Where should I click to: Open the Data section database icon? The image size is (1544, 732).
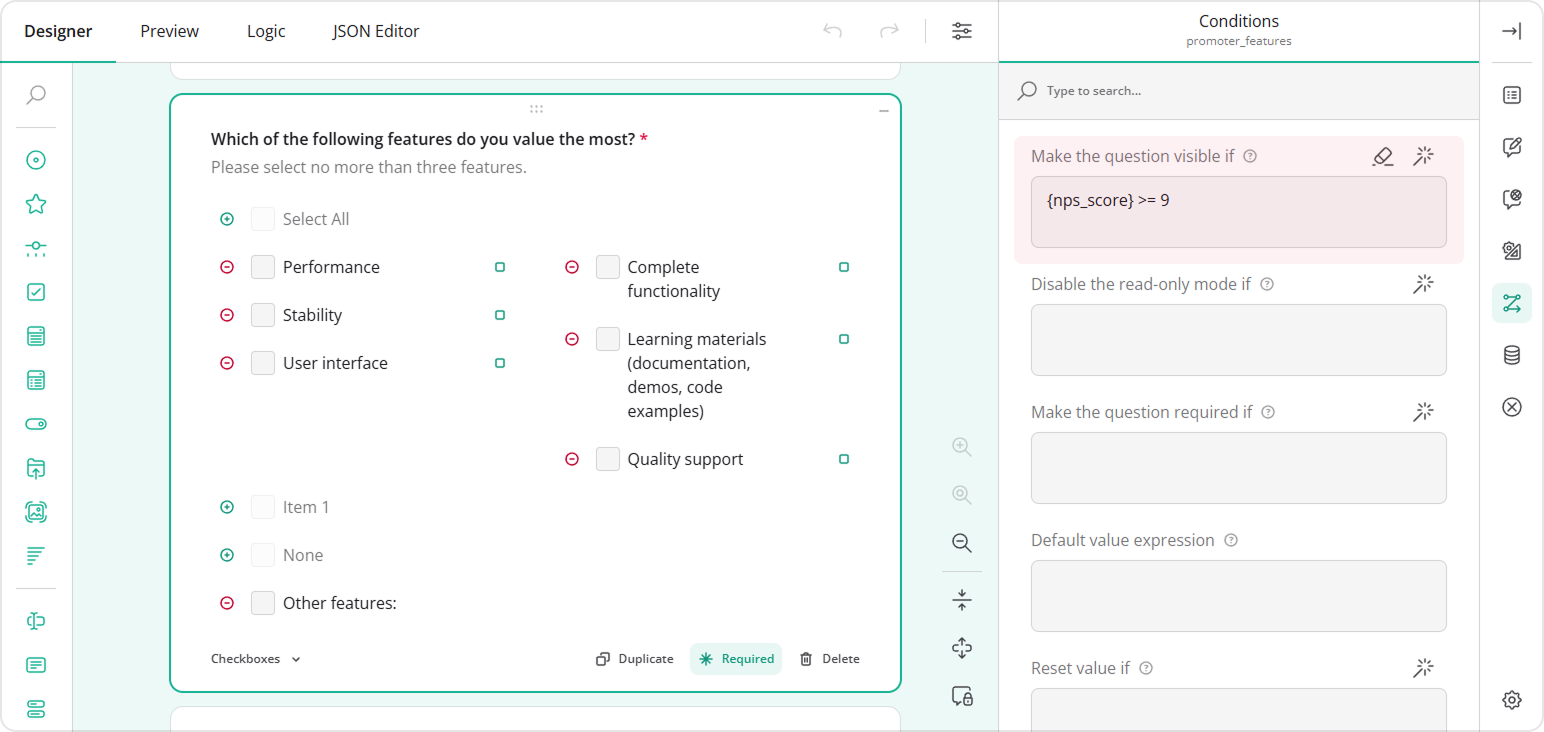pyautogui.click(x=1512, y=355)
